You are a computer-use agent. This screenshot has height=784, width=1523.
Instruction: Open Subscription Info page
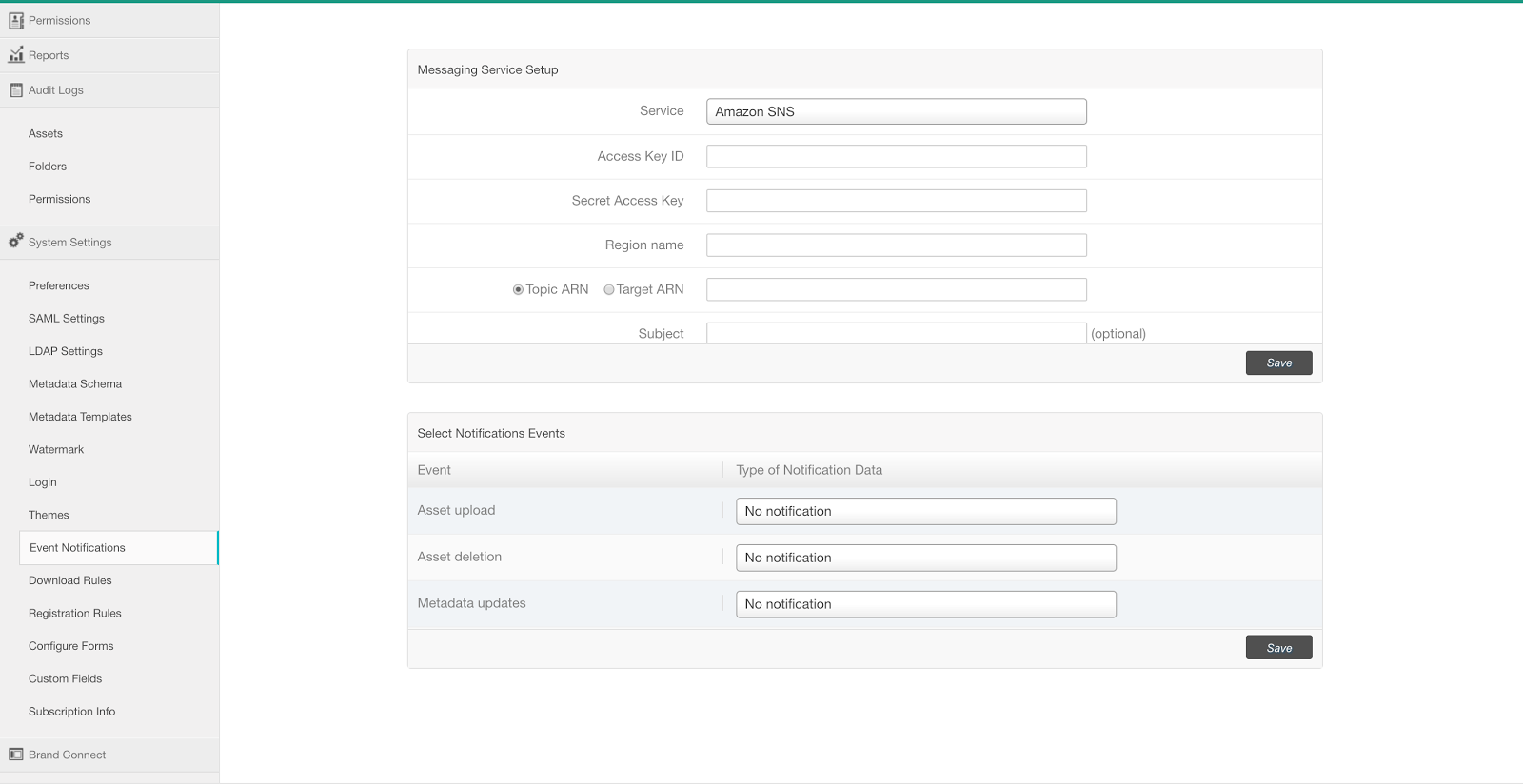[x=72, y=712]
